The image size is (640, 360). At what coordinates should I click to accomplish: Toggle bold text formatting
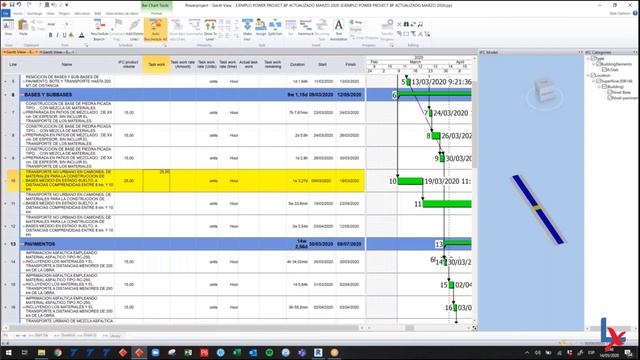click(50, 35)
